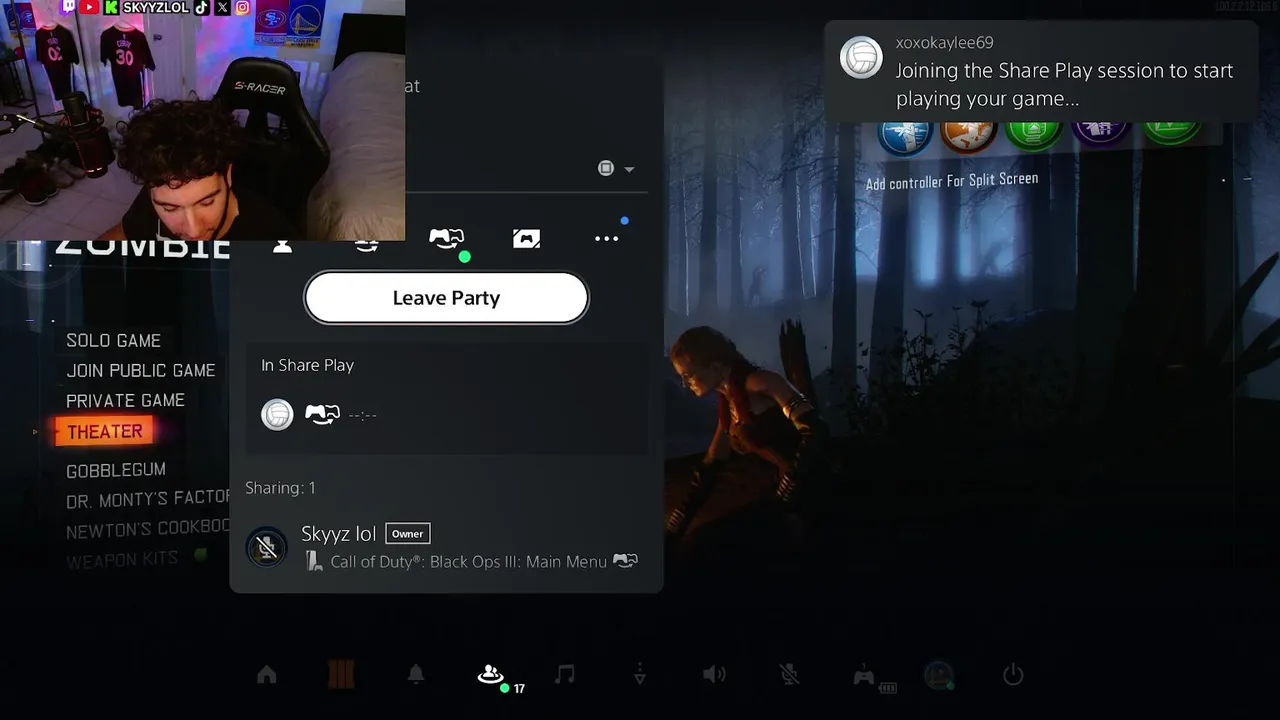Click the Share Screen icon in party card
The height and width of the screenshot is (720, 1280).
(x=526, y=238)
